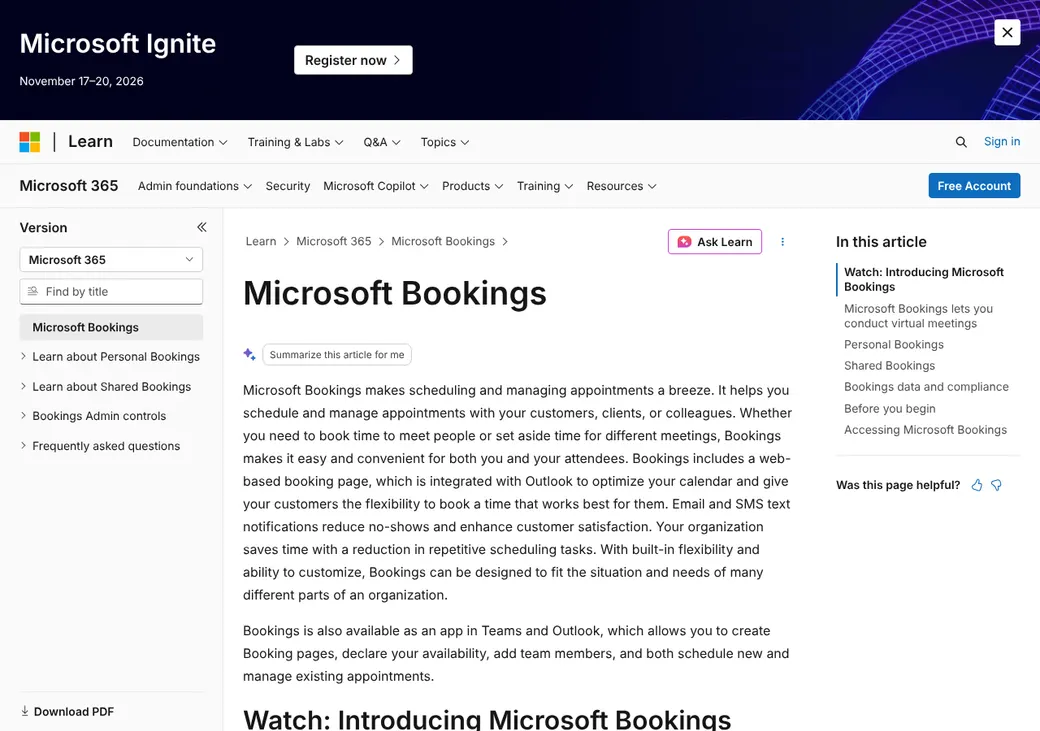Screen dimensions: 1040x731
Task: Give thumbs down feedback for this page
Action: coord(996,485)
